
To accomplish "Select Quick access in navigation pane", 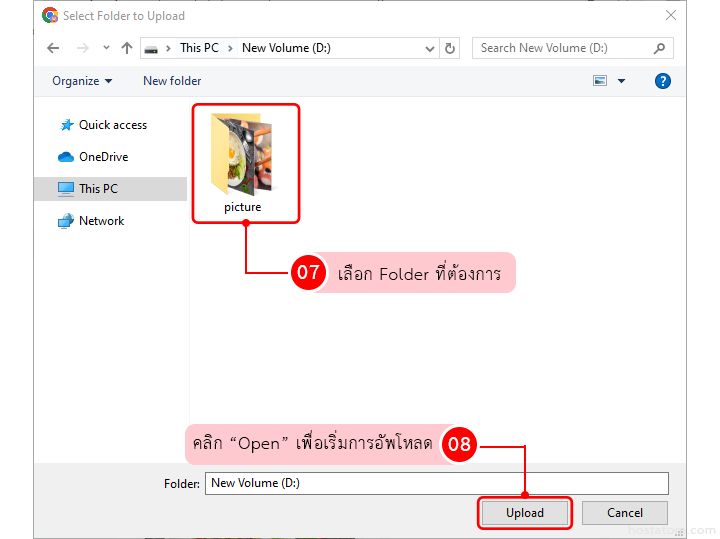I will 110,125.
